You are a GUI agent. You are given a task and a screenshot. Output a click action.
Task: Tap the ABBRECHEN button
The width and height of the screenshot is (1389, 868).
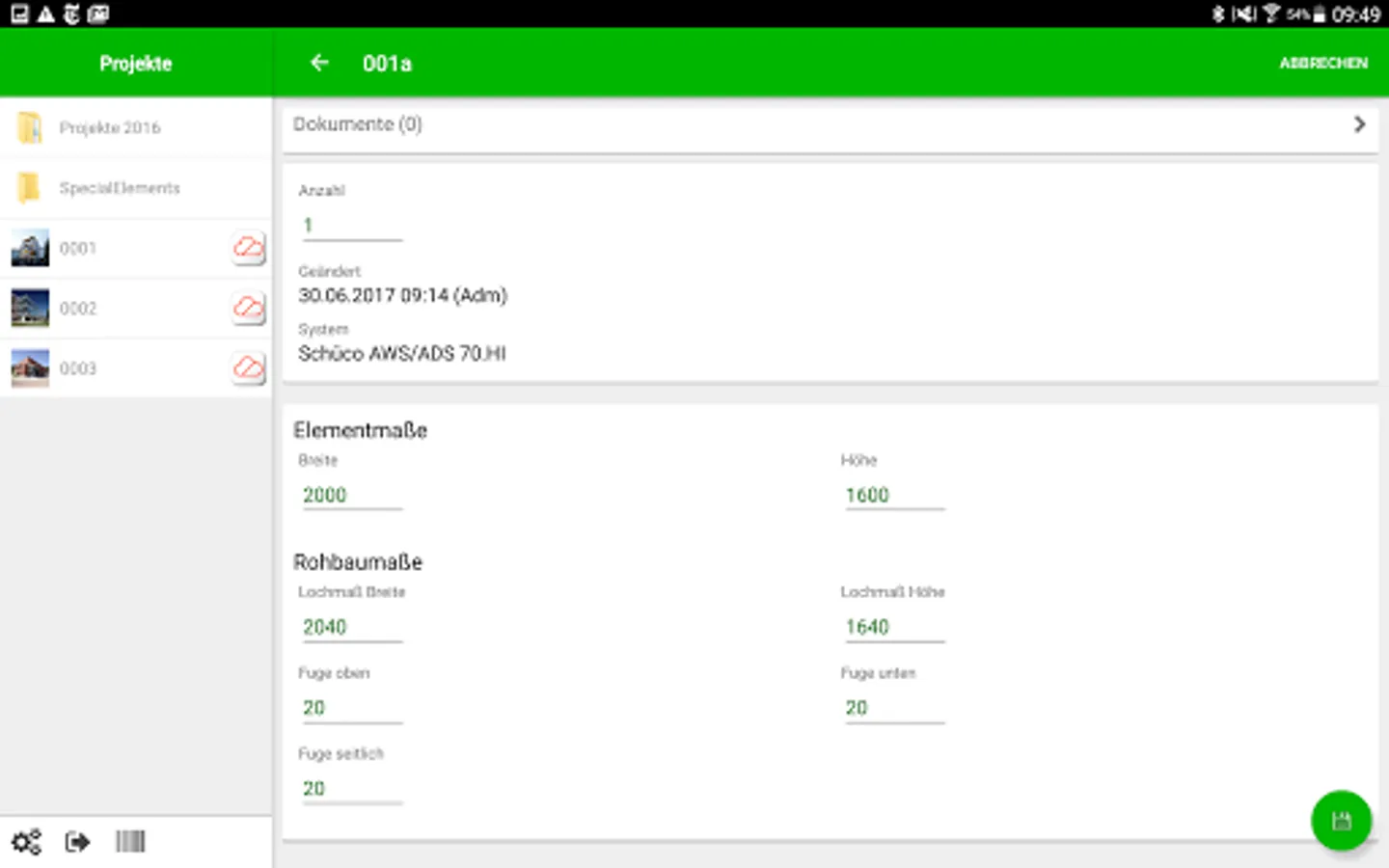click(x=1323, y=63)
